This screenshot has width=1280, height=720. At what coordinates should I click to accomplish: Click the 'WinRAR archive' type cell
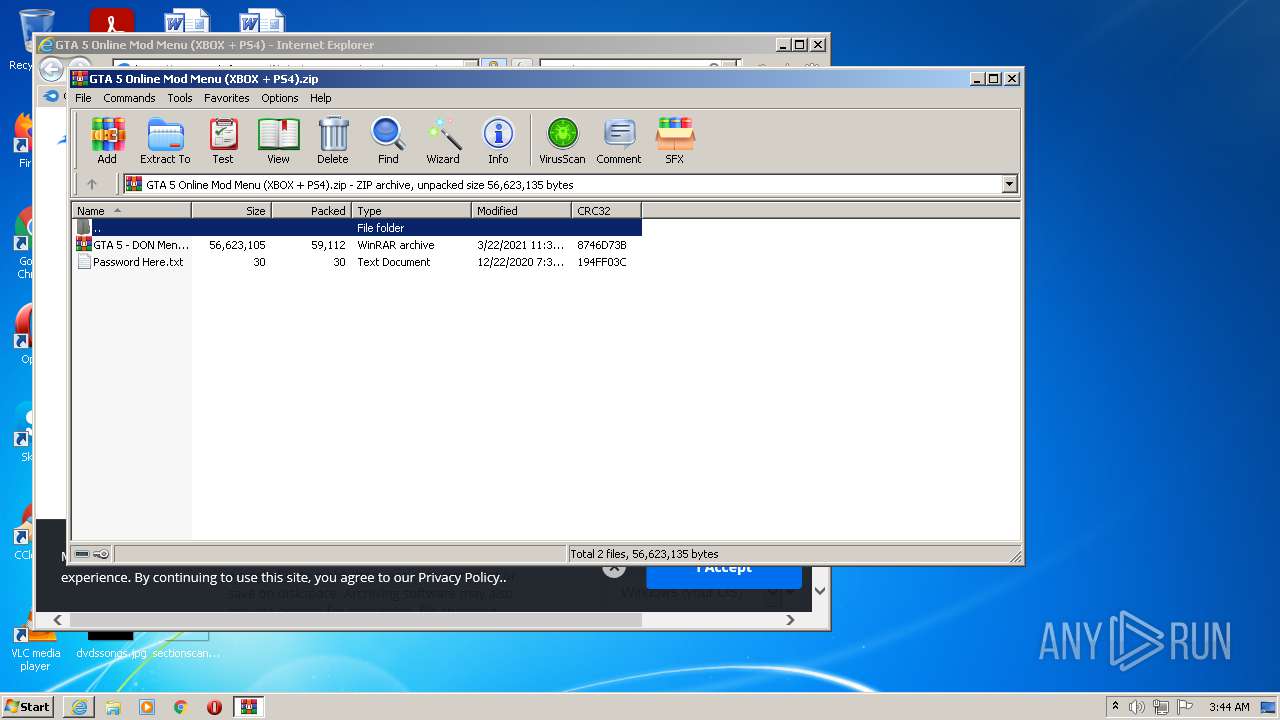click(x=396, y=245)
